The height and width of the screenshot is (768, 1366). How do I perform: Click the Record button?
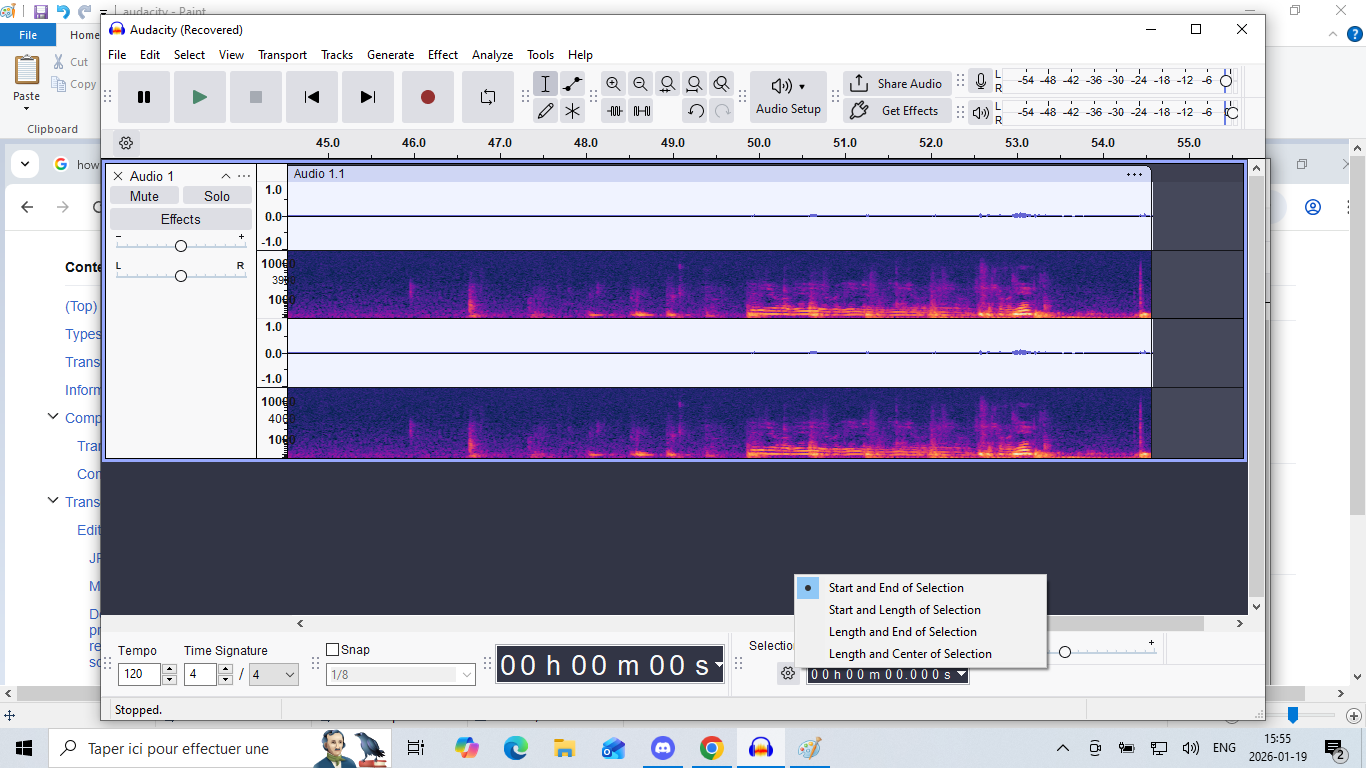click(x=428, y=97)
